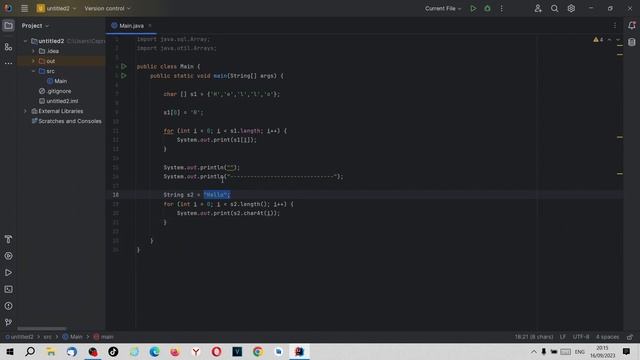The image size is (640, 360).
Task: Expand the .idea folder arrow
Action: click(33, 51)
